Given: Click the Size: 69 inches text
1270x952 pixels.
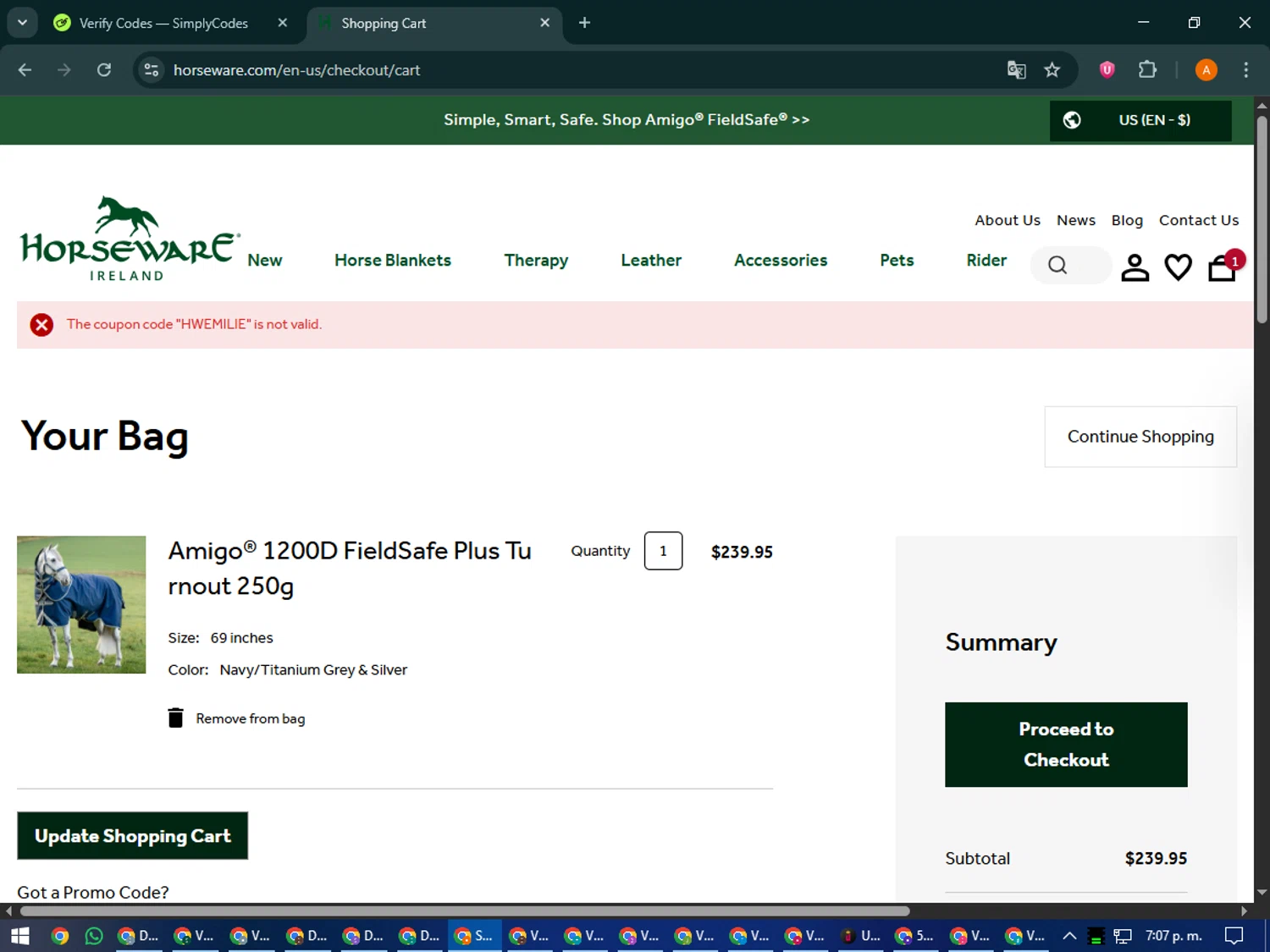Looking at the screenshot, I should point(220,638).
